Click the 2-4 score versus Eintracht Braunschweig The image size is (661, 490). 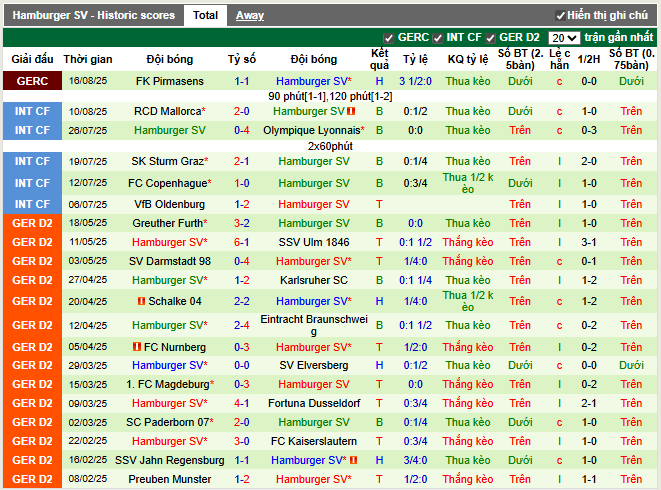[x=242, y=325]
